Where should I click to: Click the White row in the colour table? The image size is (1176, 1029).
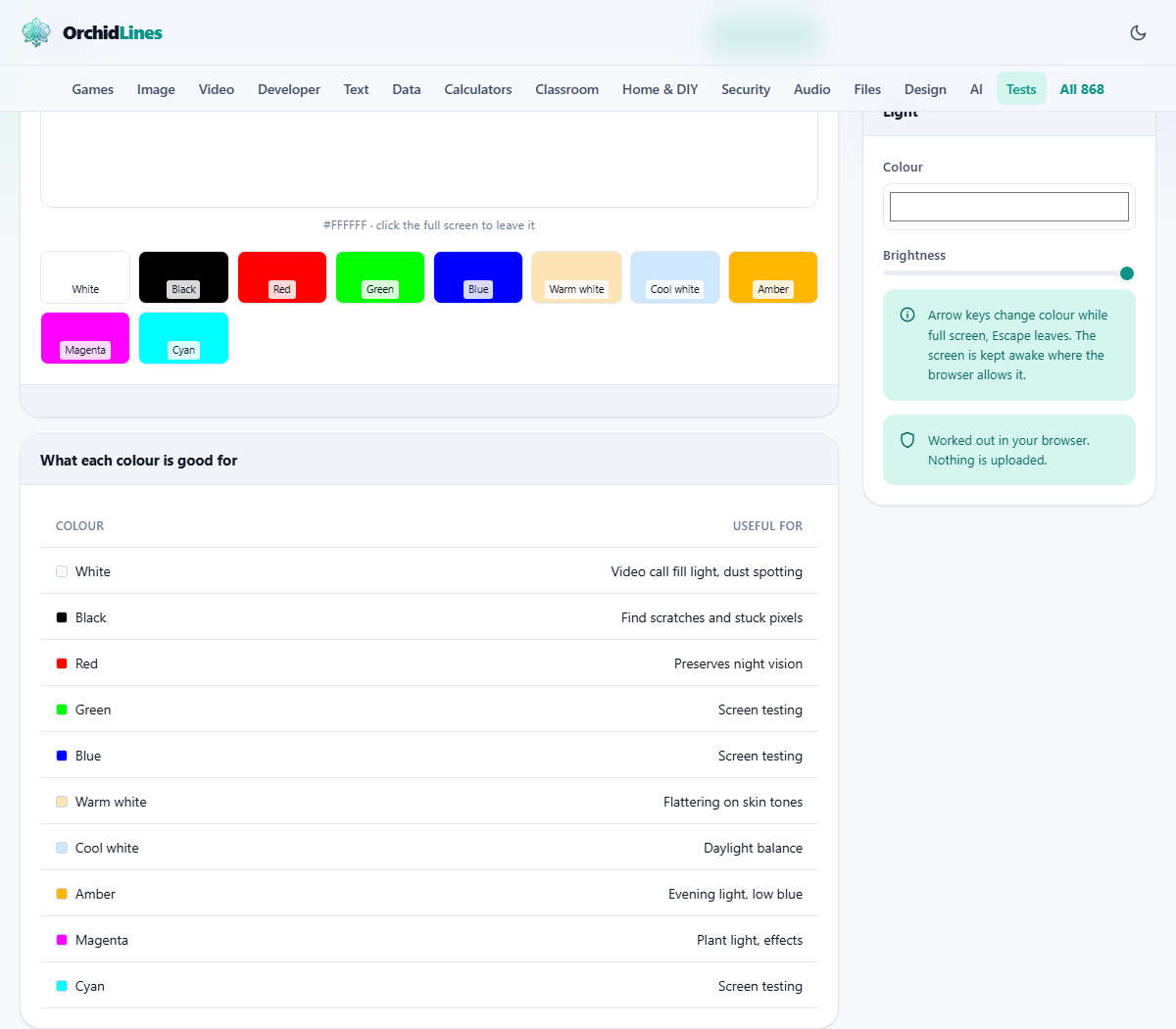[x=429, y=571]
